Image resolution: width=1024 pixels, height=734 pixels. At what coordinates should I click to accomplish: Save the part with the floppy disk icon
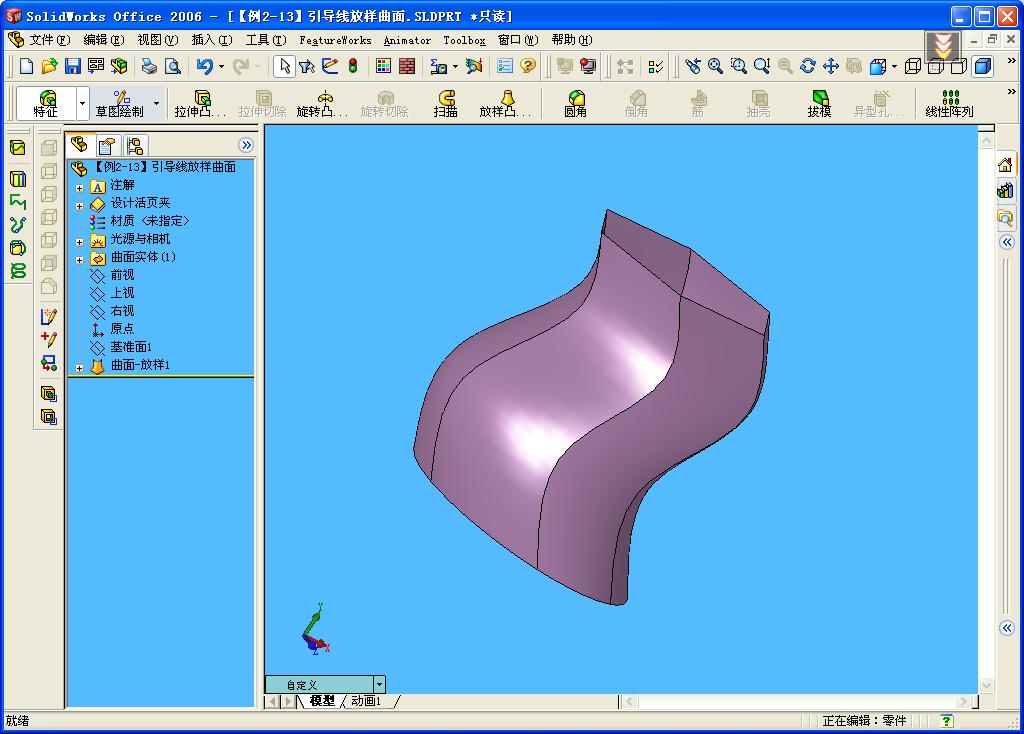pos(72,66)
